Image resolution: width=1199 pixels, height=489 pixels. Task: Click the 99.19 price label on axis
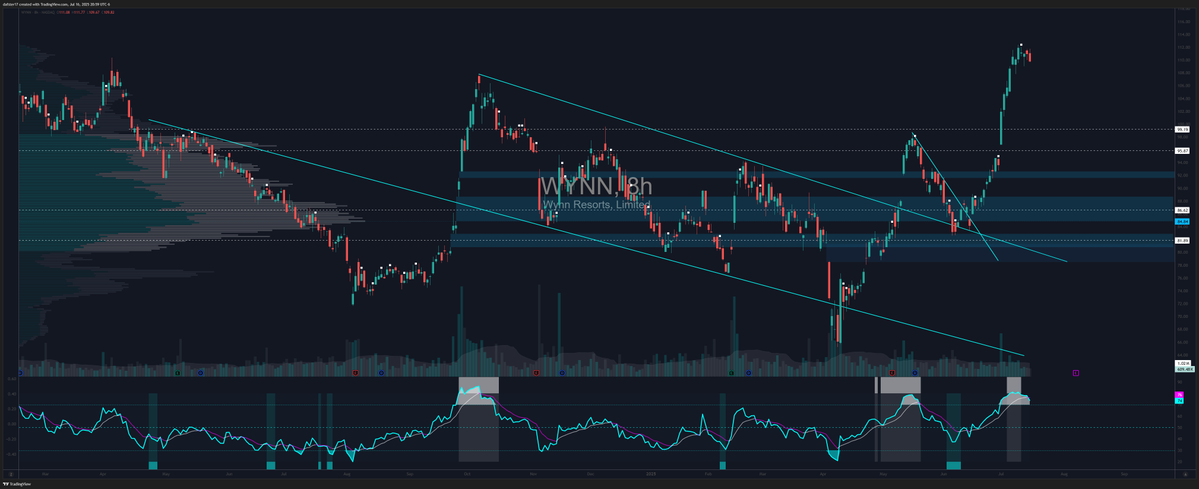pos(1181,129)
